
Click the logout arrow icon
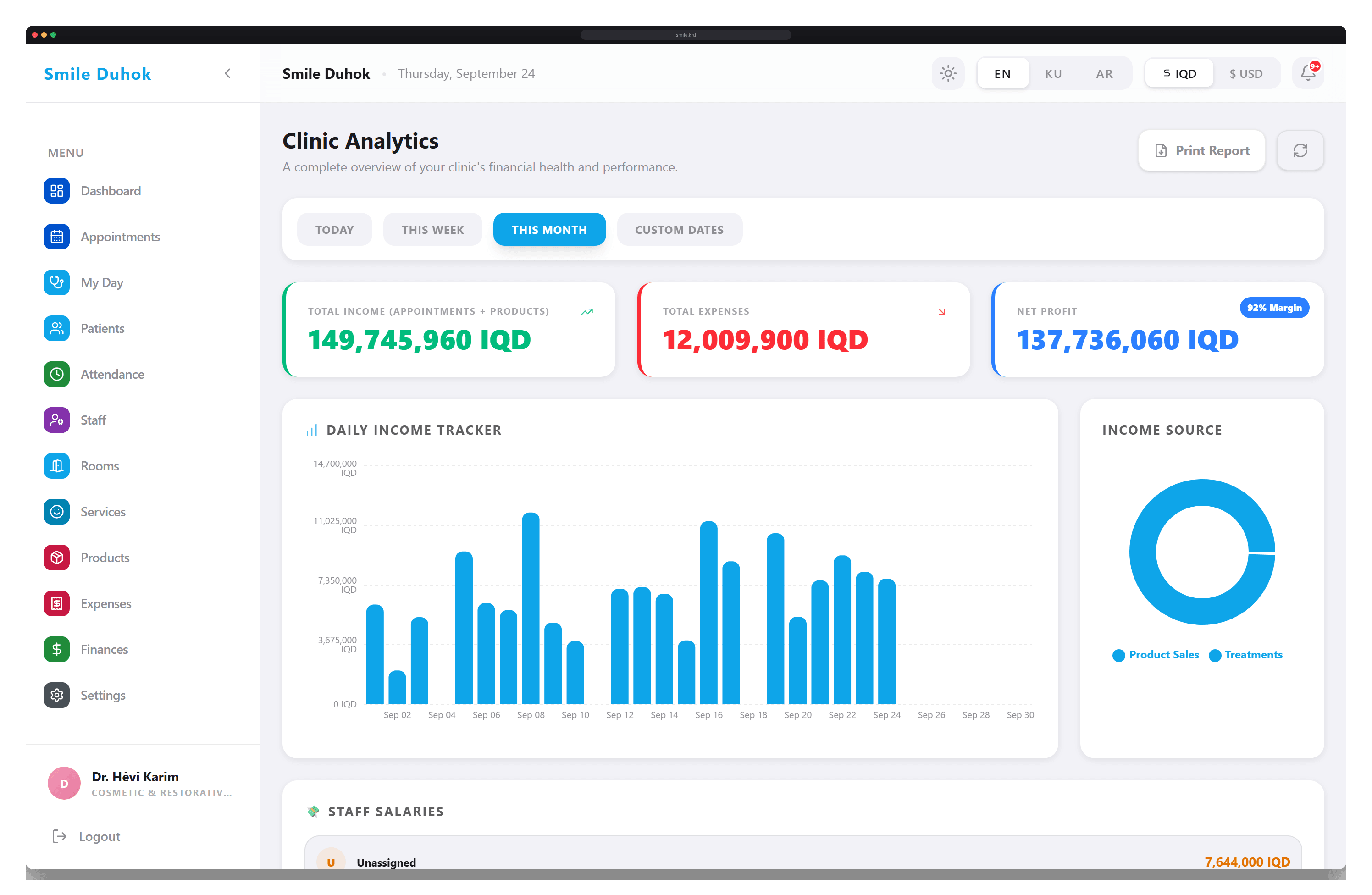(x=59, y=836)
